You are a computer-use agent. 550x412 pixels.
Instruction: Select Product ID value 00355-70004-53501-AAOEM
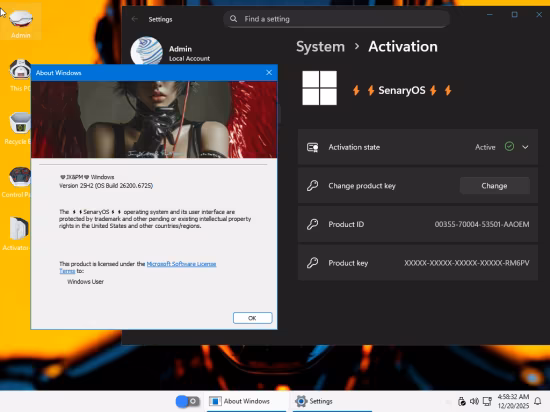[482, 224]
